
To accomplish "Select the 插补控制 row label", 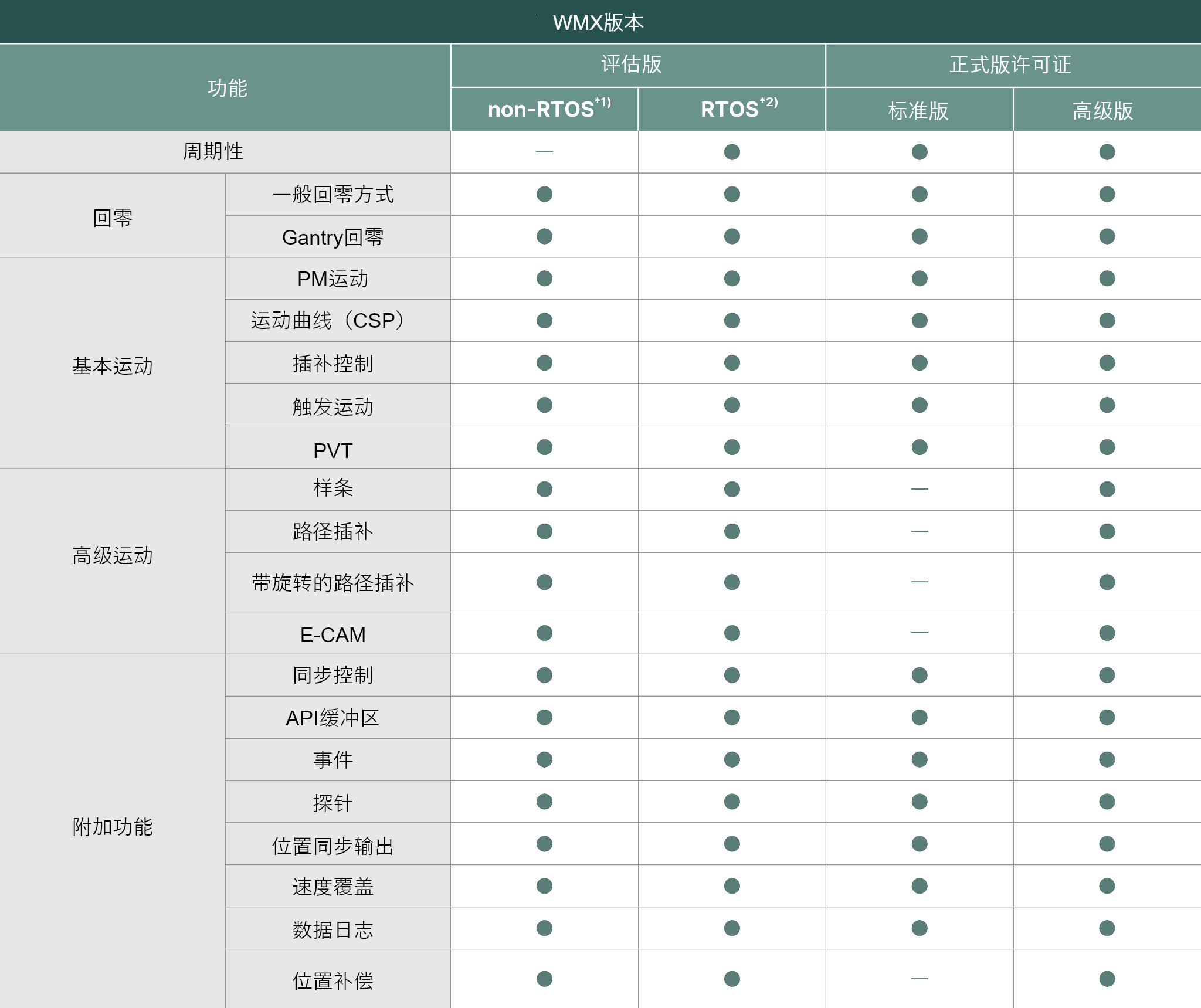I will [338, 363].
